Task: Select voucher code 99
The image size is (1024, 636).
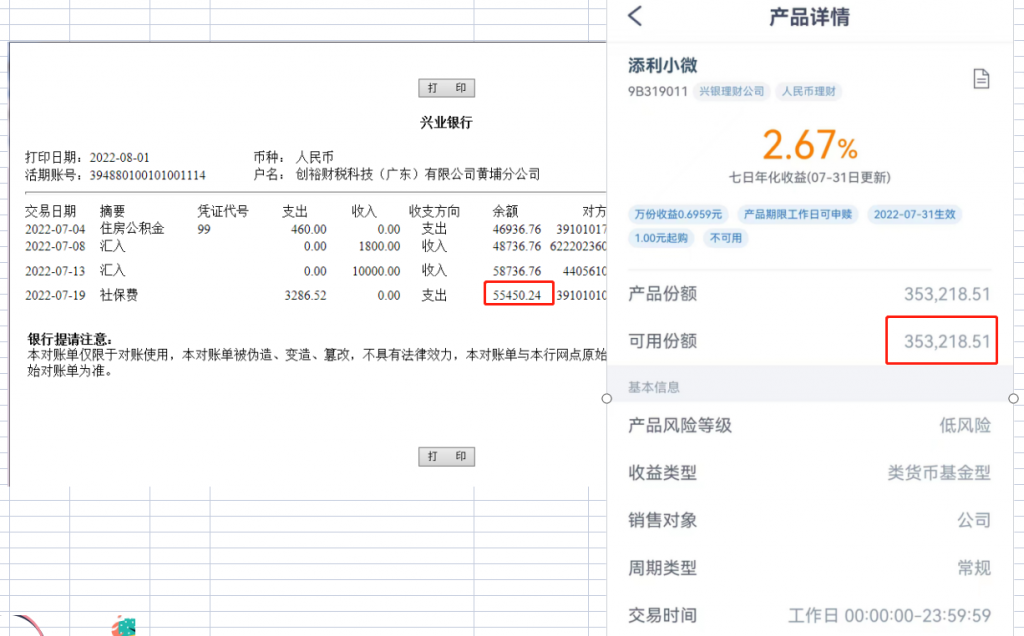Action: (204, 229)
